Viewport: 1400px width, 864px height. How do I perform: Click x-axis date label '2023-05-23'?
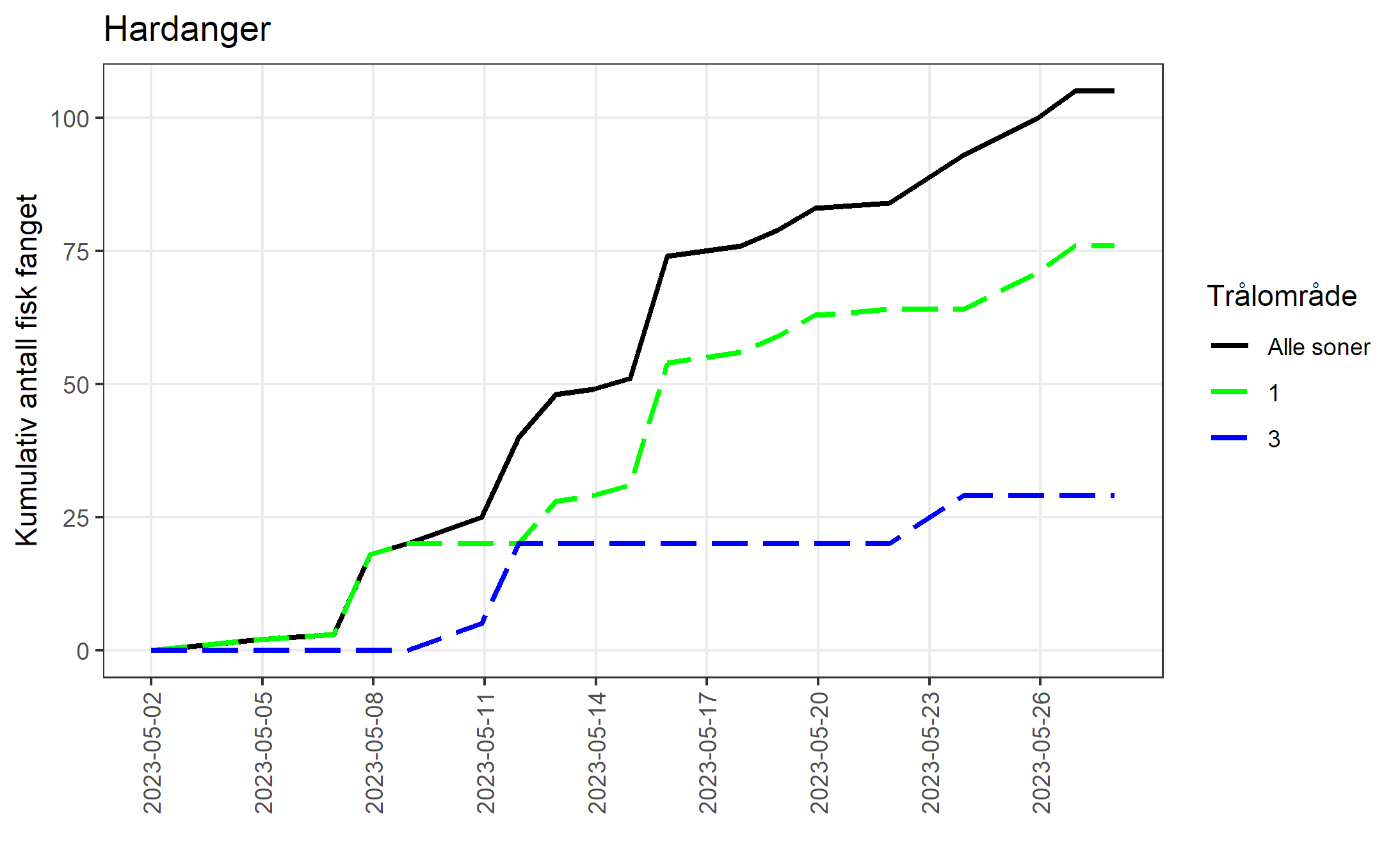[x=931, y=753]
